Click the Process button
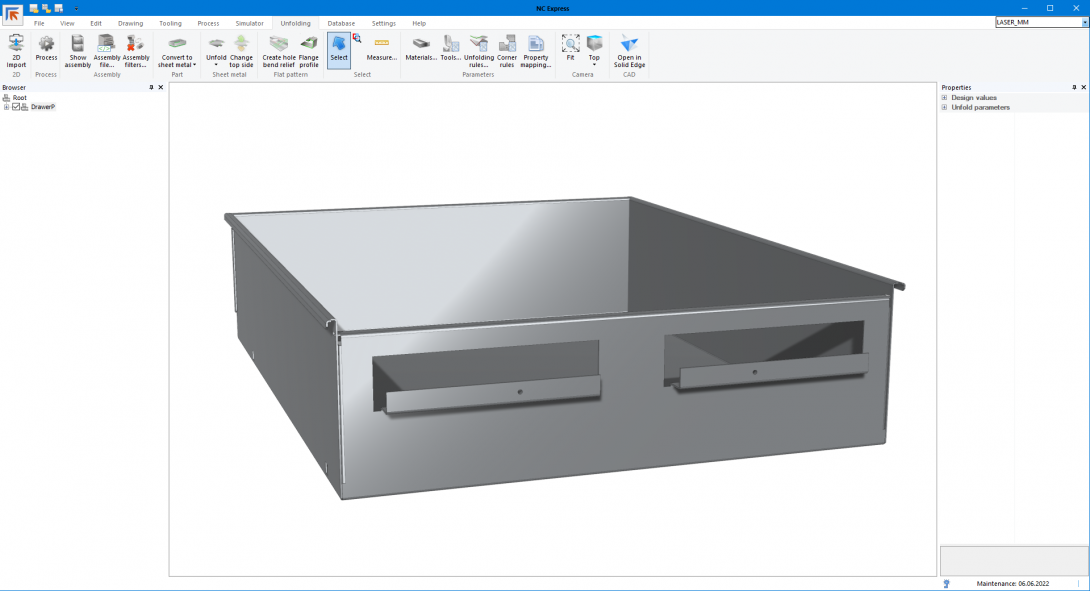Viewport: 1090px width, 591px height. click(46, 48)
